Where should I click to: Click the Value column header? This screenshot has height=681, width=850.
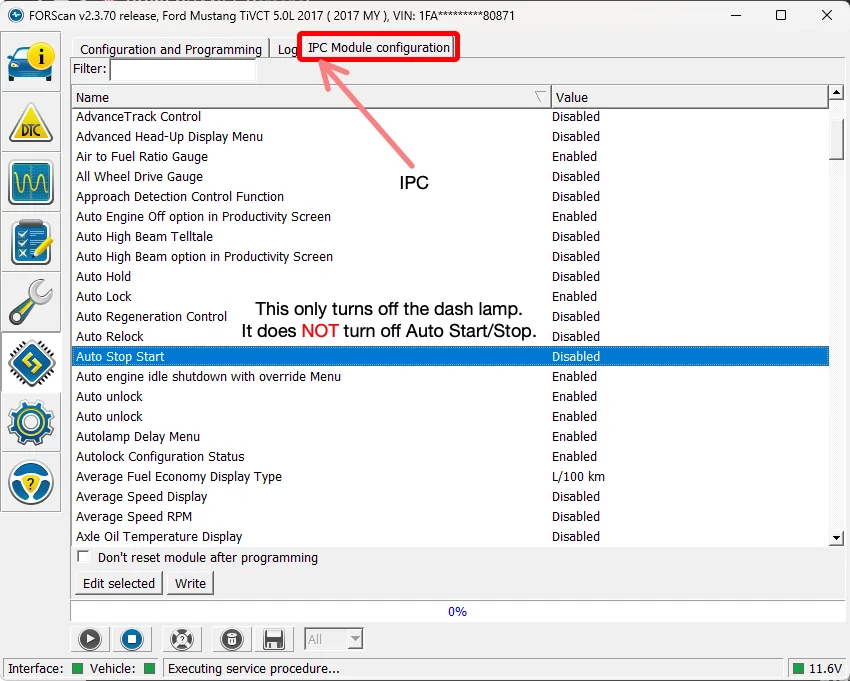point(690,97)
